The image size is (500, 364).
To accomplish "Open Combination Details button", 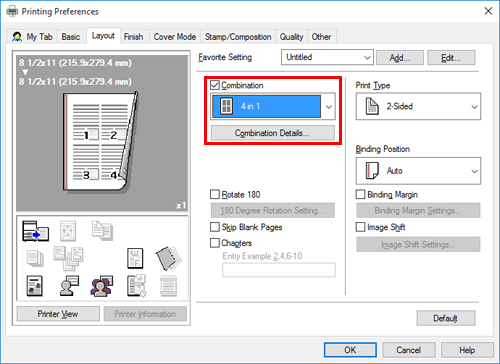I will coord(273,133).
